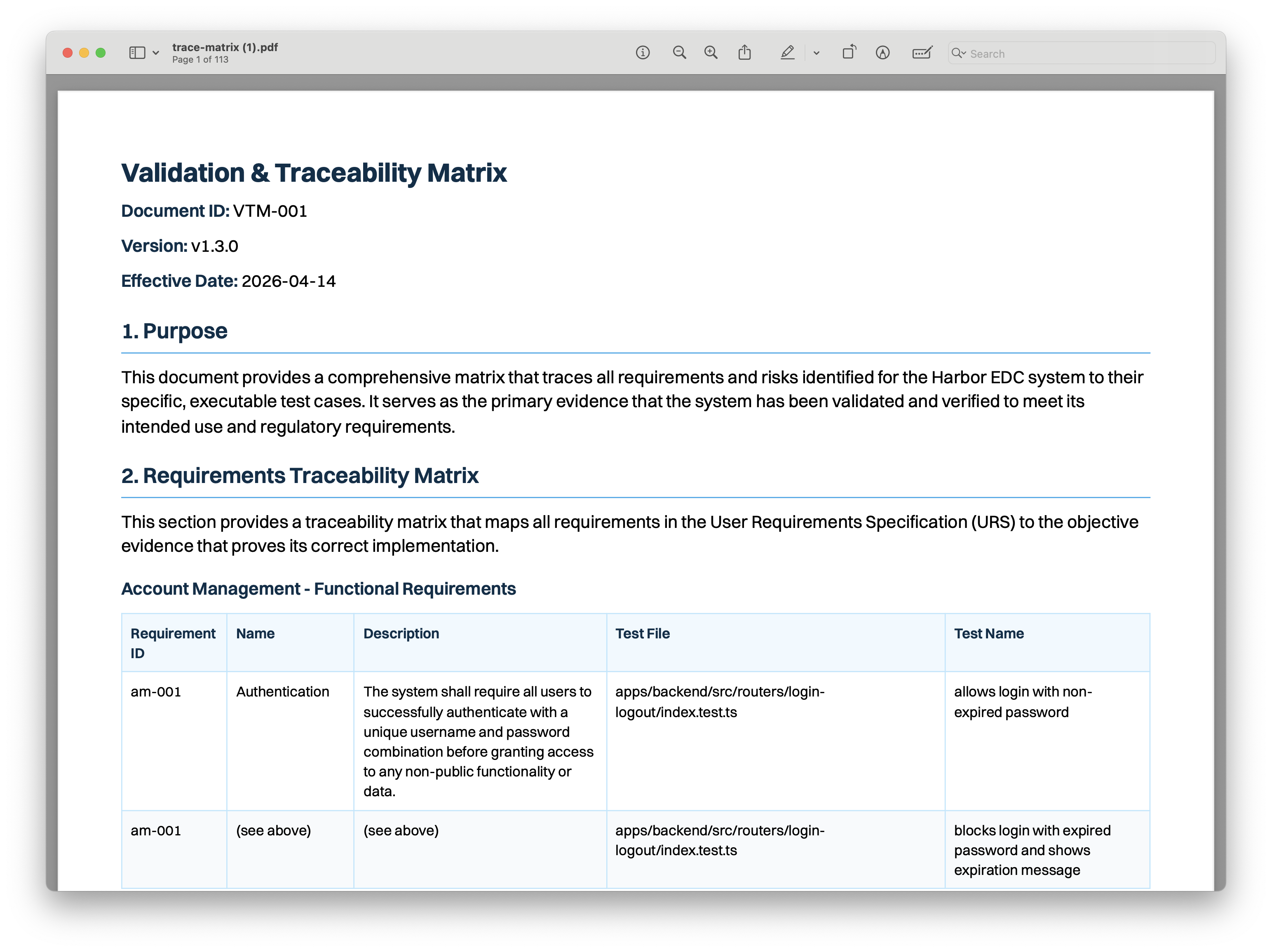Open the sidebar view options chevron
This screenshot has height=952, width=1272.
[156, 53]
